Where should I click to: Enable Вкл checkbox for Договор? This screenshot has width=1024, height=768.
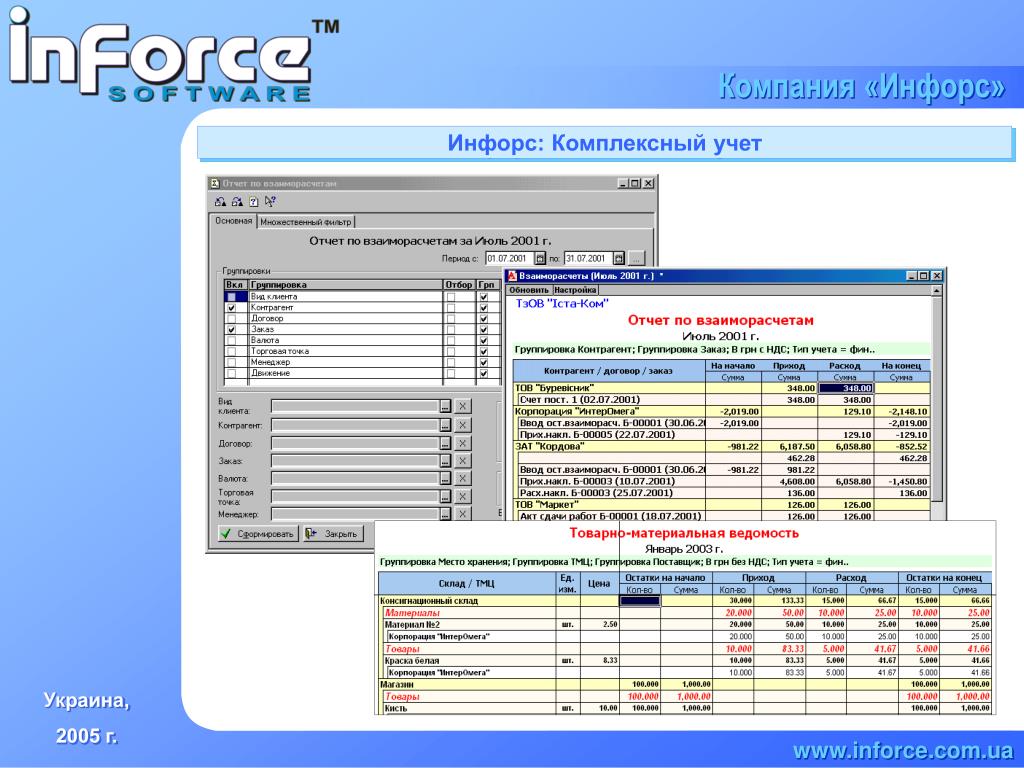click(231, 319)
